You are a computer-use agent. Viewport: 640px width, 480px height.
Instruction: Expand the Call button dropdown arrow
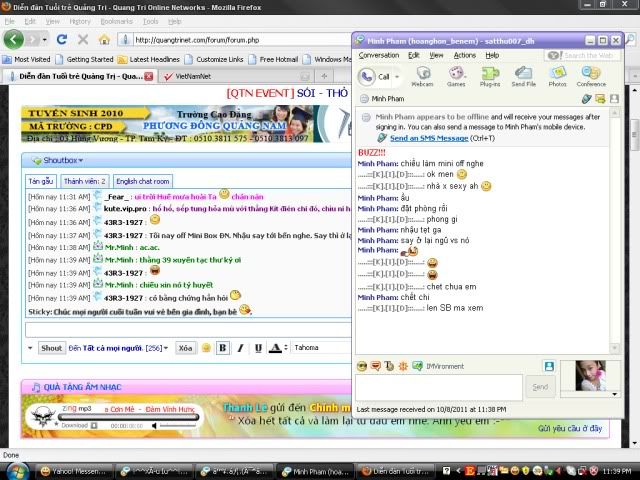tap(398, 77)
